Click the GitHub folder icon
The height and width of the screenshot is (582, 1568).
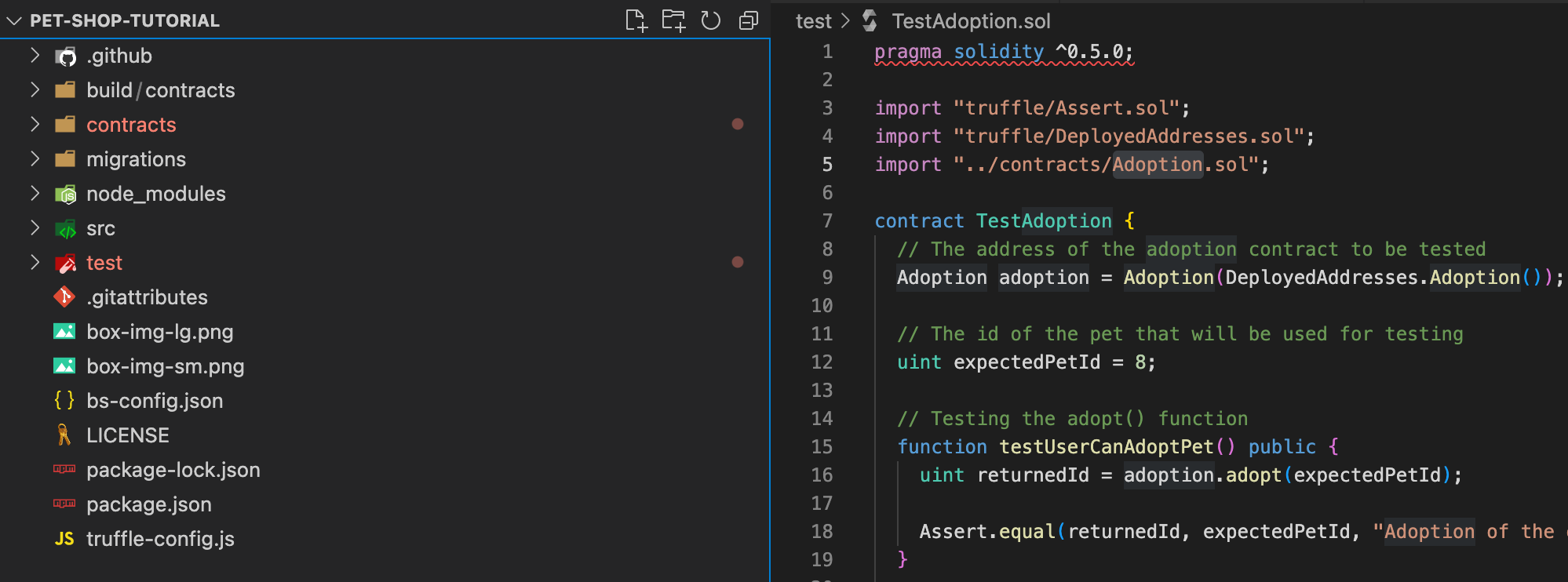tap(65, 56)
